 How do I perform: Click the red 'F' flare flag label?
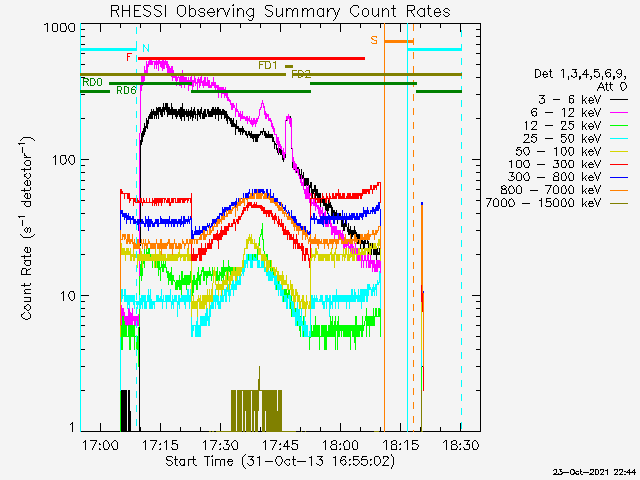point(129,57)
